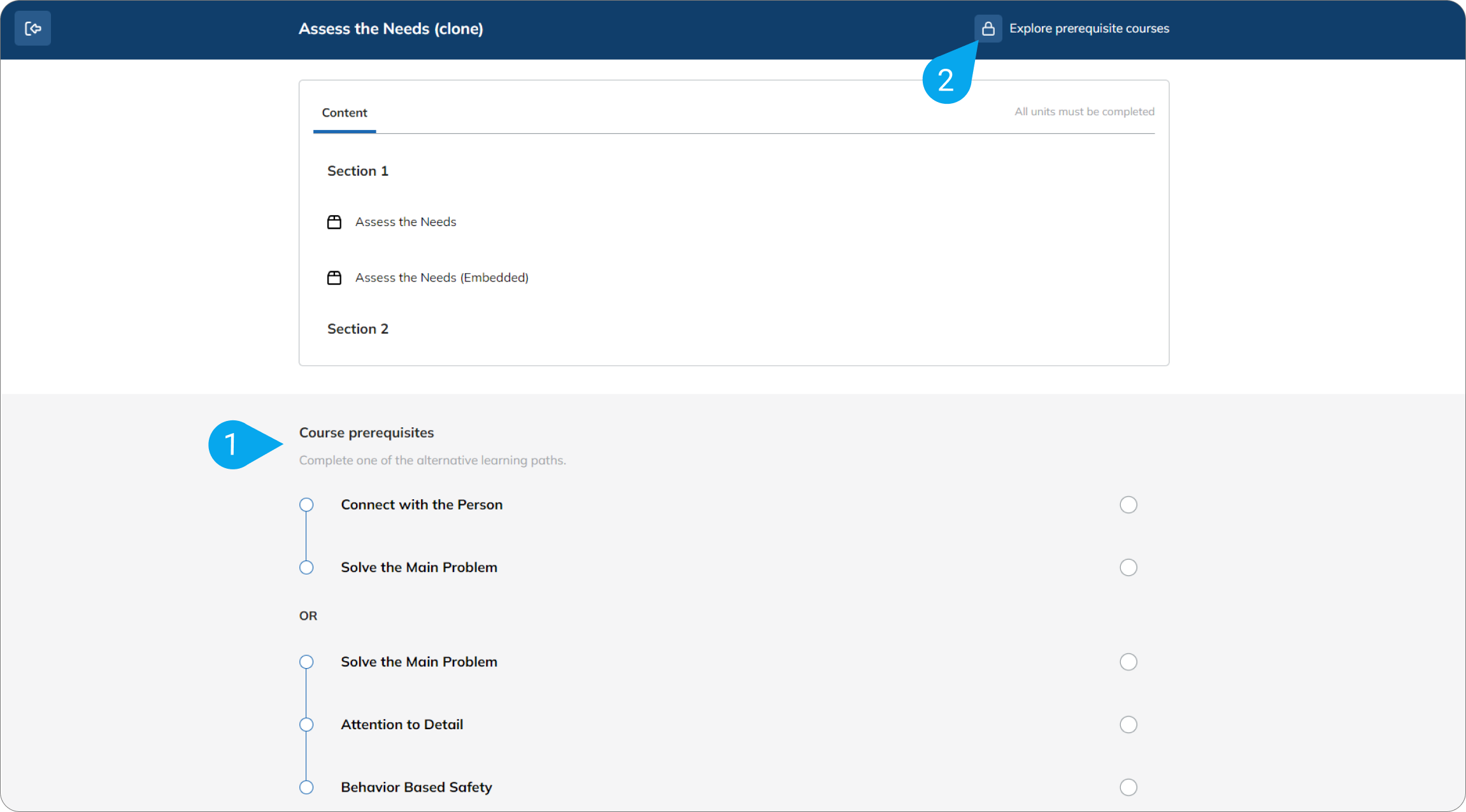The height and width of the screenshot is (812, 1466).
Task: Click the lock prerequisite icon
Action: pyautogui.click(x=988, y=29)
